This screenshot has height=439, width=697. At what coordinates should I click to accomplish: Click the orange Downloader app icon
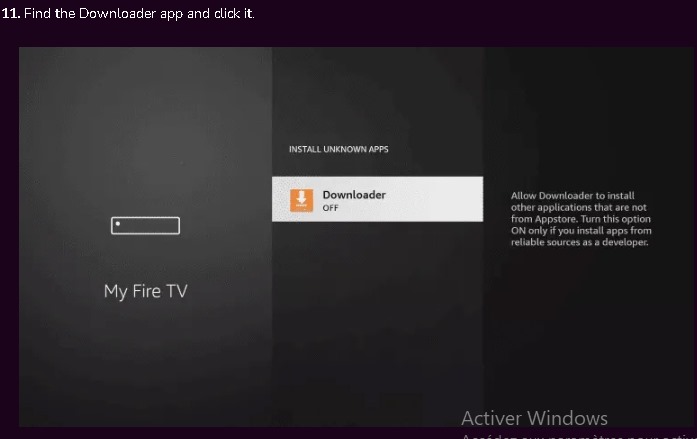301,200
